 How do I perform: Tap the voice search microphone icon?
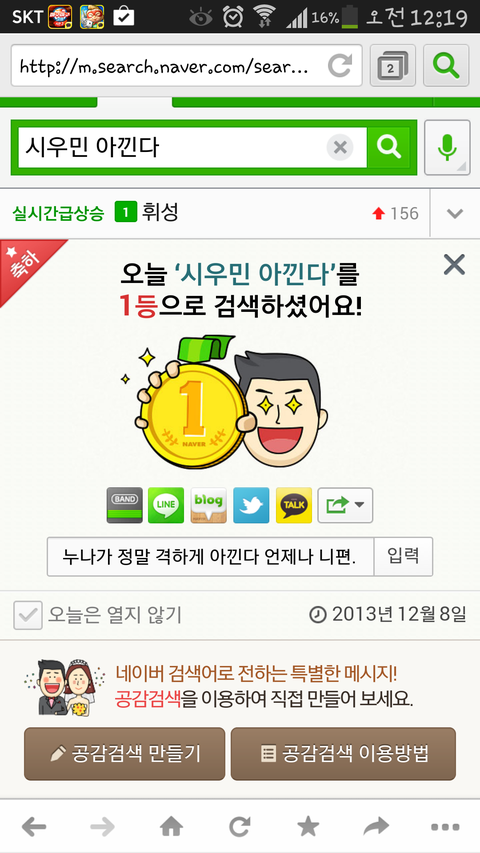(447, 147)
